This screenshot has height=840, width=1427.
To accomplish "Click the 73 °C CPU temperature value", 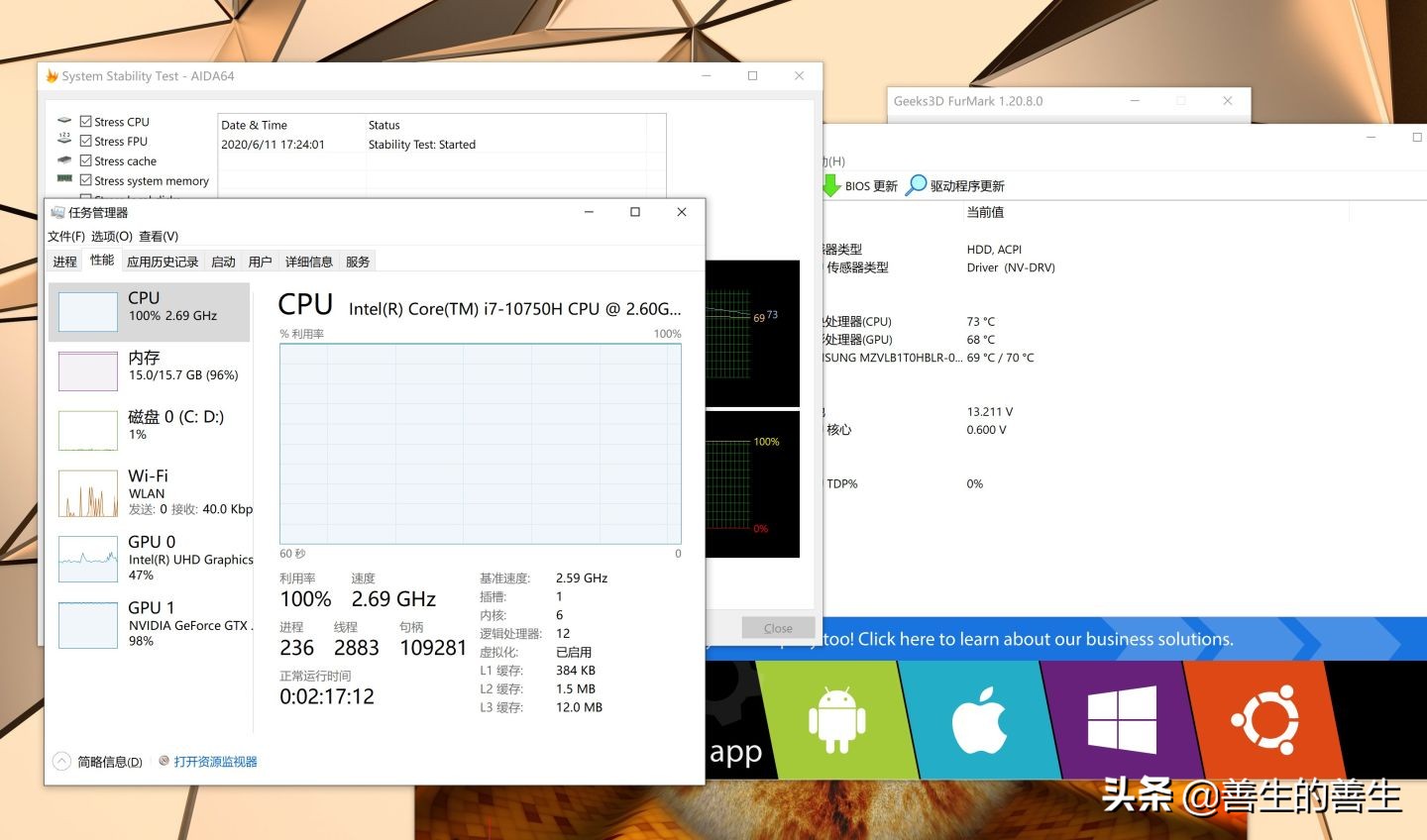I will [981, 322].
